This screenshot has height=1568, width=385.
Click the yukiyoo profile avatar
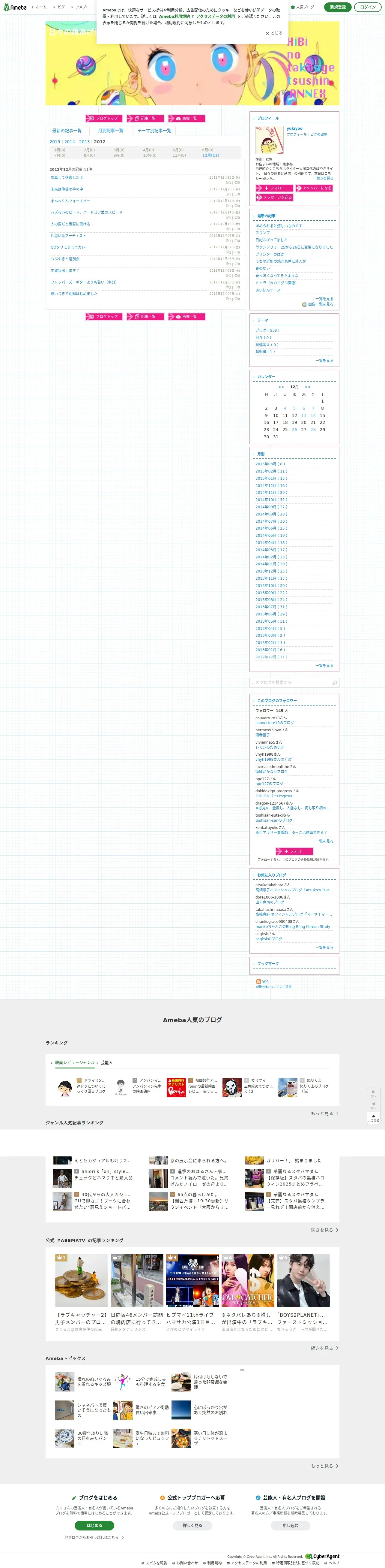[x=269, y=139]
